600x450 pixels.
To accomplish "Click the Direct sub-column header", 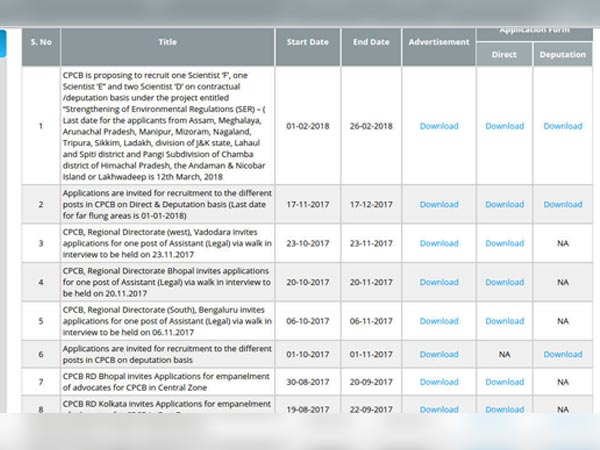I will click(504, 54).
